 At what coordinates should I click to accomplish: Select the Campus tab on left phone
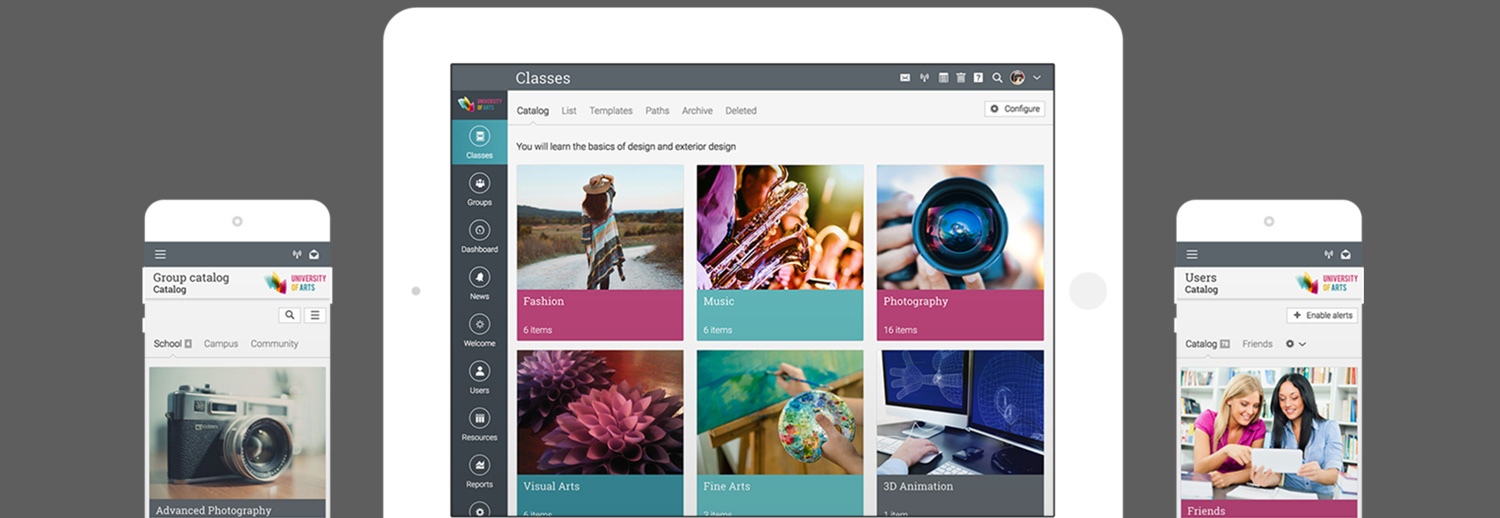(221, 344)
